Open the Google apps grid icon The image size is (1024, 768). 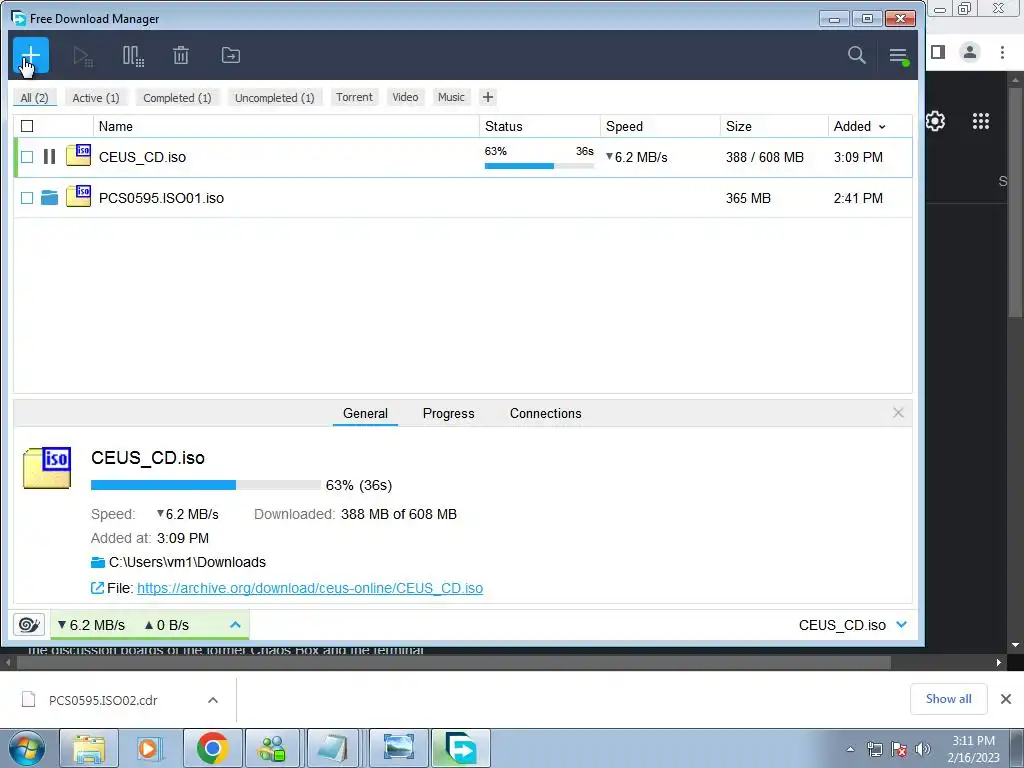pyautogui.click(x=981, y=121)
